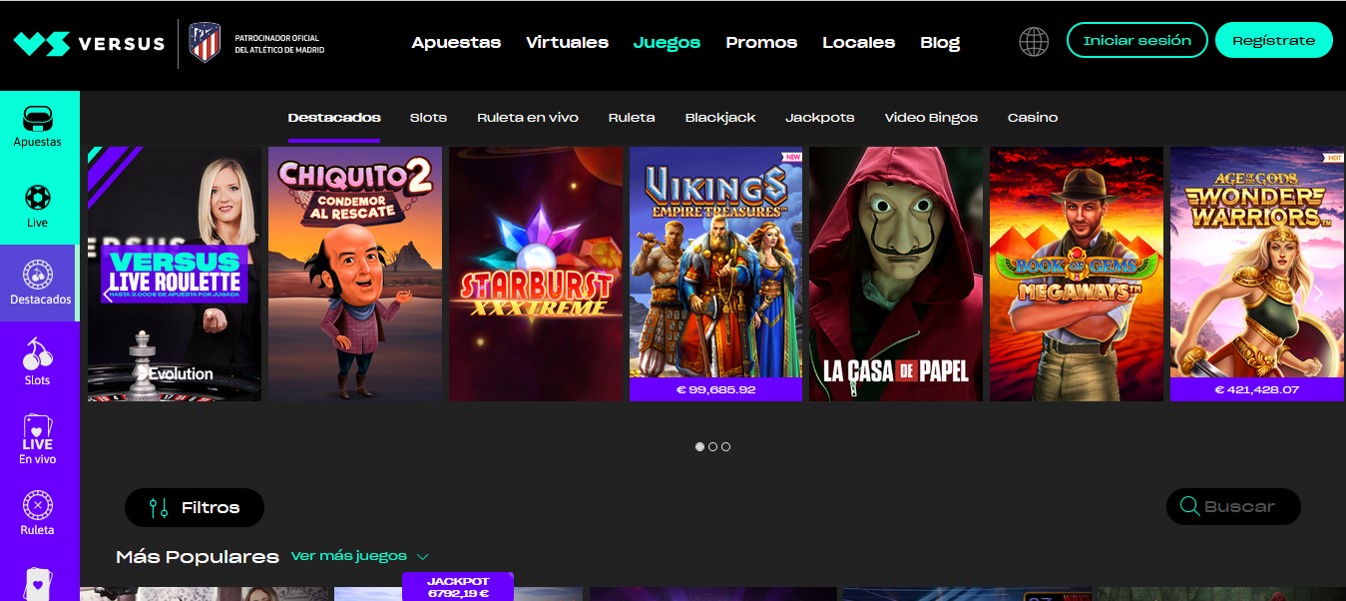Select the Blackjack category tab

720,117
